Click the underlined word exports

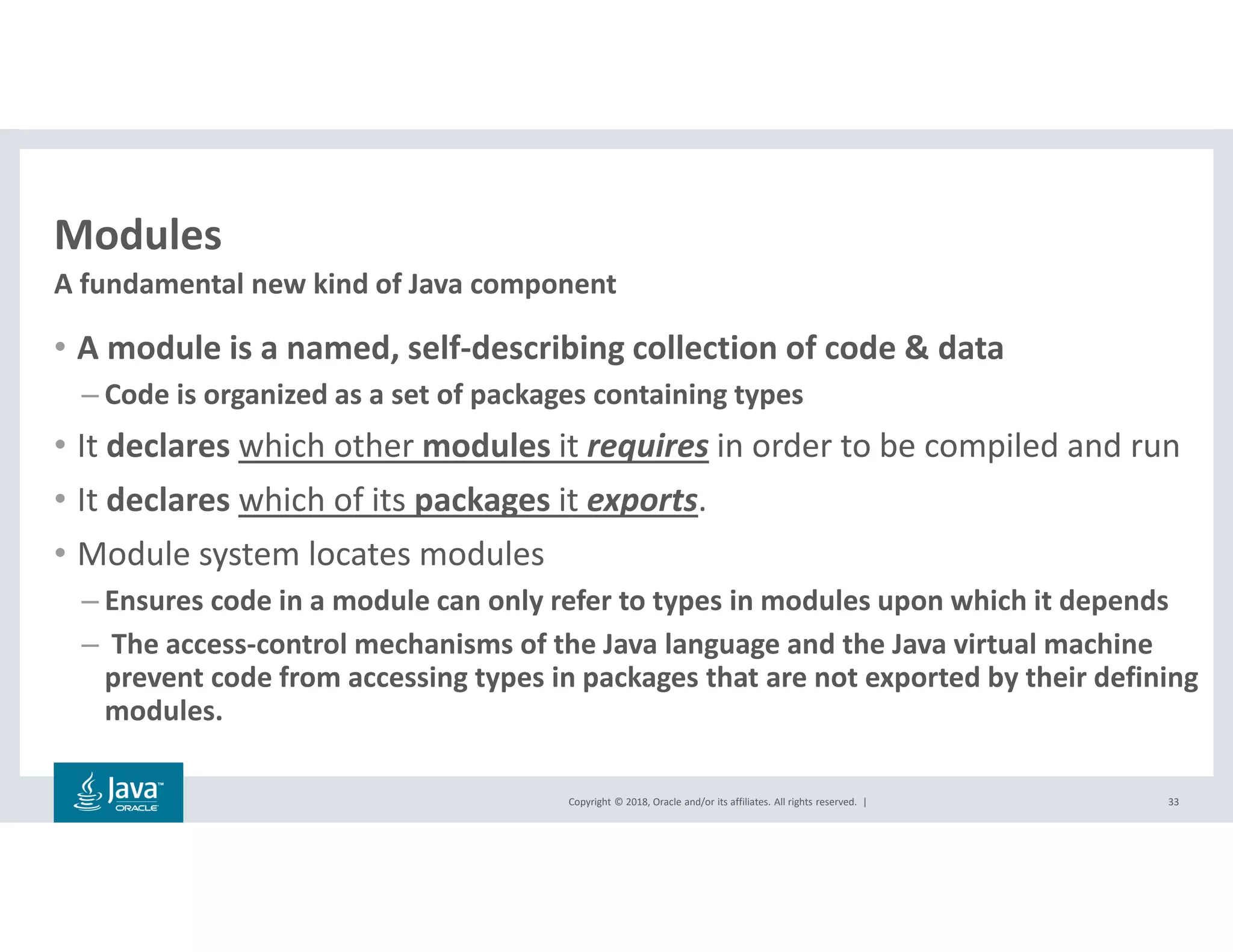pyautogui.click(x=642, y=501)
